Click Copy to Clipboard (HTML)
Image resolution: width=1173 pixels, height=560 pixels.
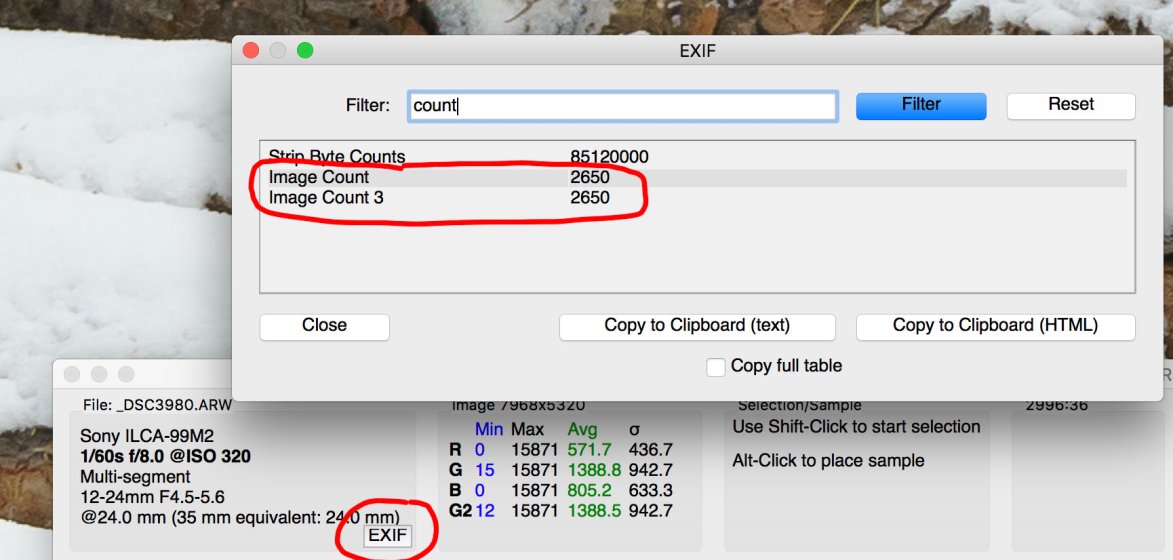tap(995, 326)
